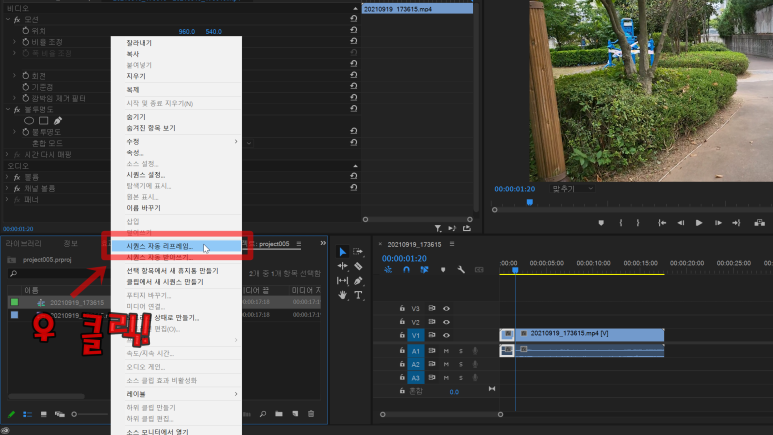Collapse the Motion effect group
Screen dimensions: 773x435
[x=7, y=19]
